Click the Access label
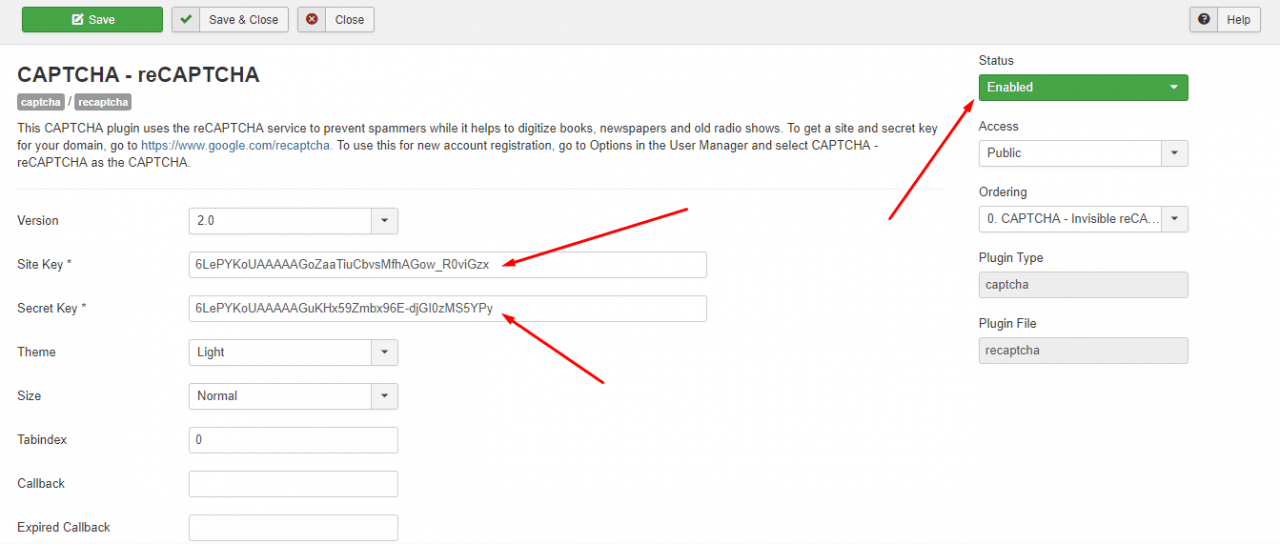The height and width of the screenshot is (544, 1280). (999, 126)
